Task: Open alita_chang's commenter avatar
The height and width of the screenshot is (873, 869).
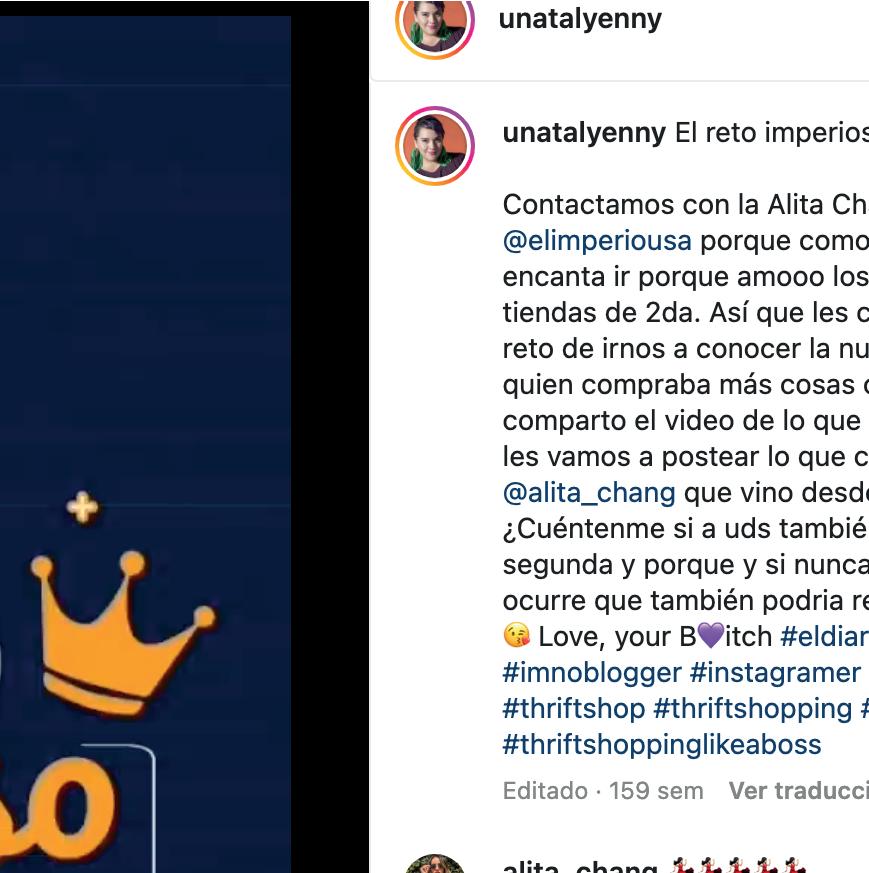Action: point(435,864)
